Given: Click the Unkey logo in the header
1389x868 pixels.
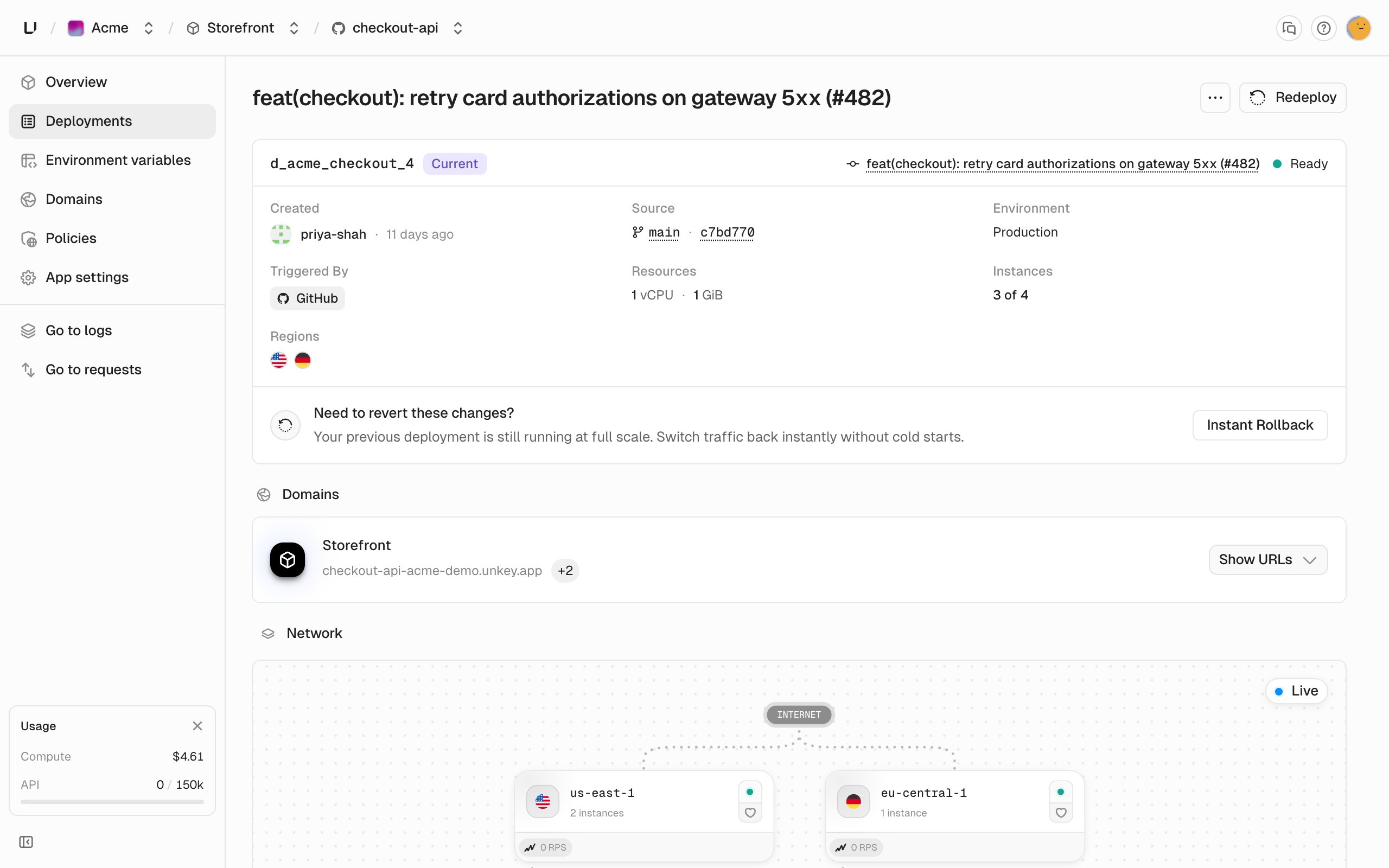Looking at the screenshot, I should click(x=30, y=28).
